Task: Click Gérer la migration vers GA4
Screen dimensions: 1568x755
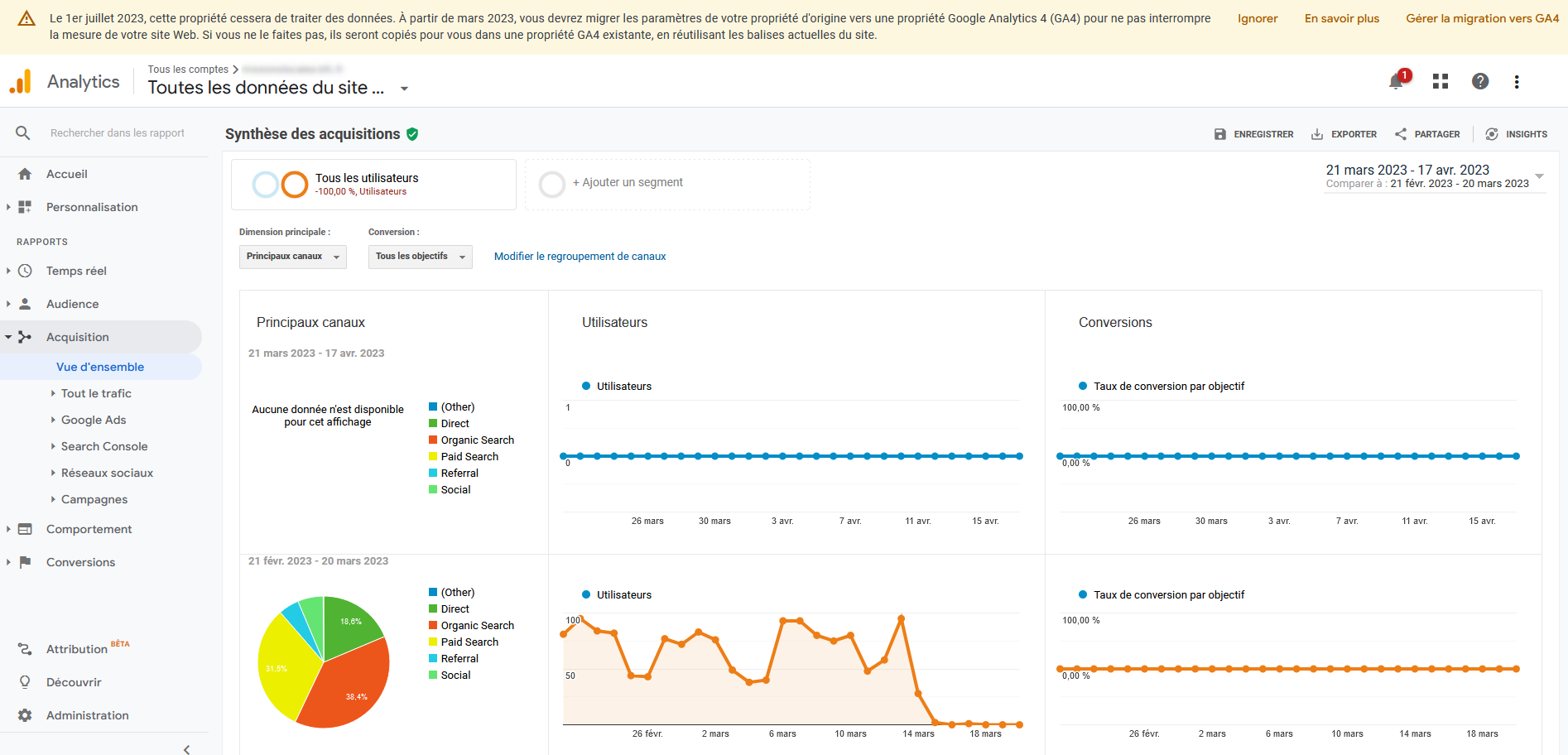Action: click(x=1482, y=18)
